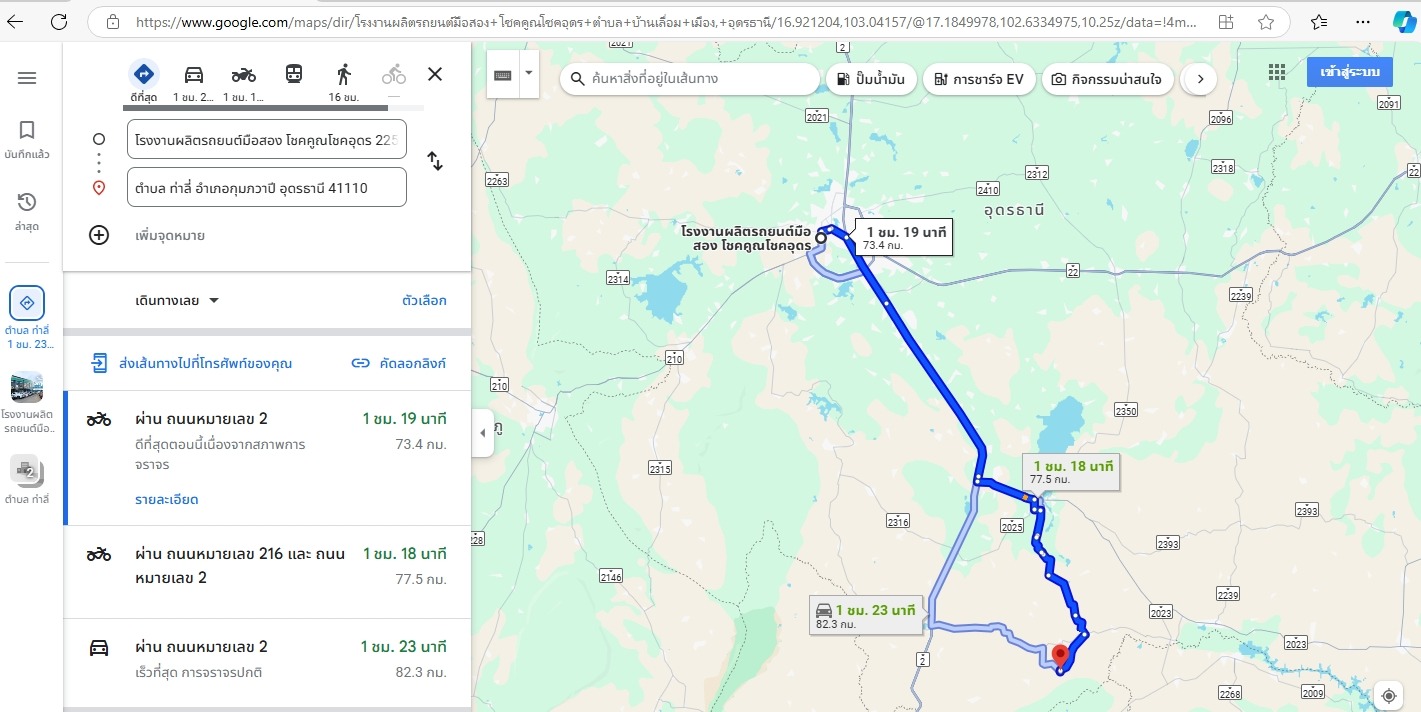
Task: Choose the public transit mode icon
Action: (x=293, y=74)
